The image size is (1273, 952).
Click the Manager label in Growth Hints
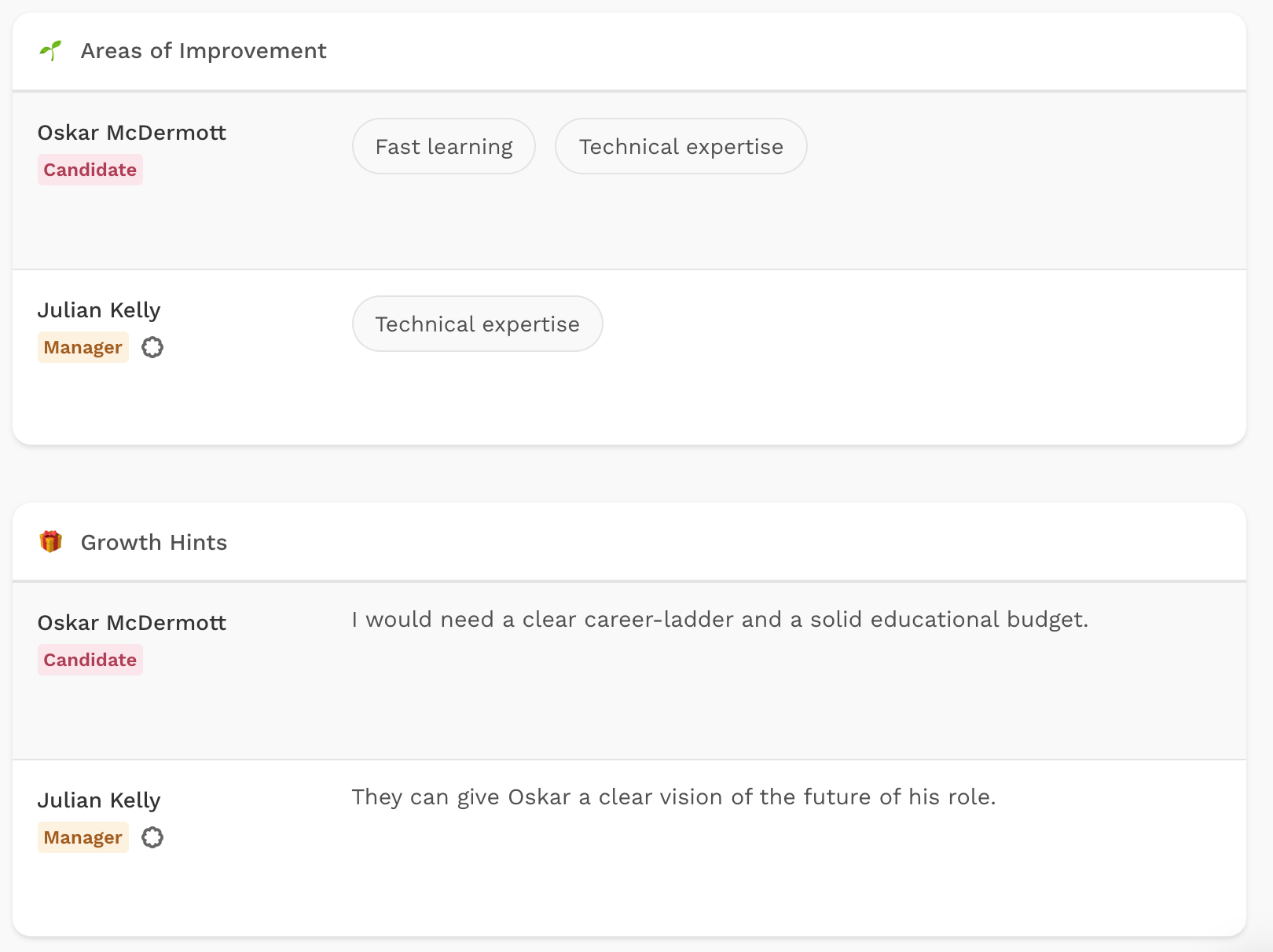pos(83,837)
